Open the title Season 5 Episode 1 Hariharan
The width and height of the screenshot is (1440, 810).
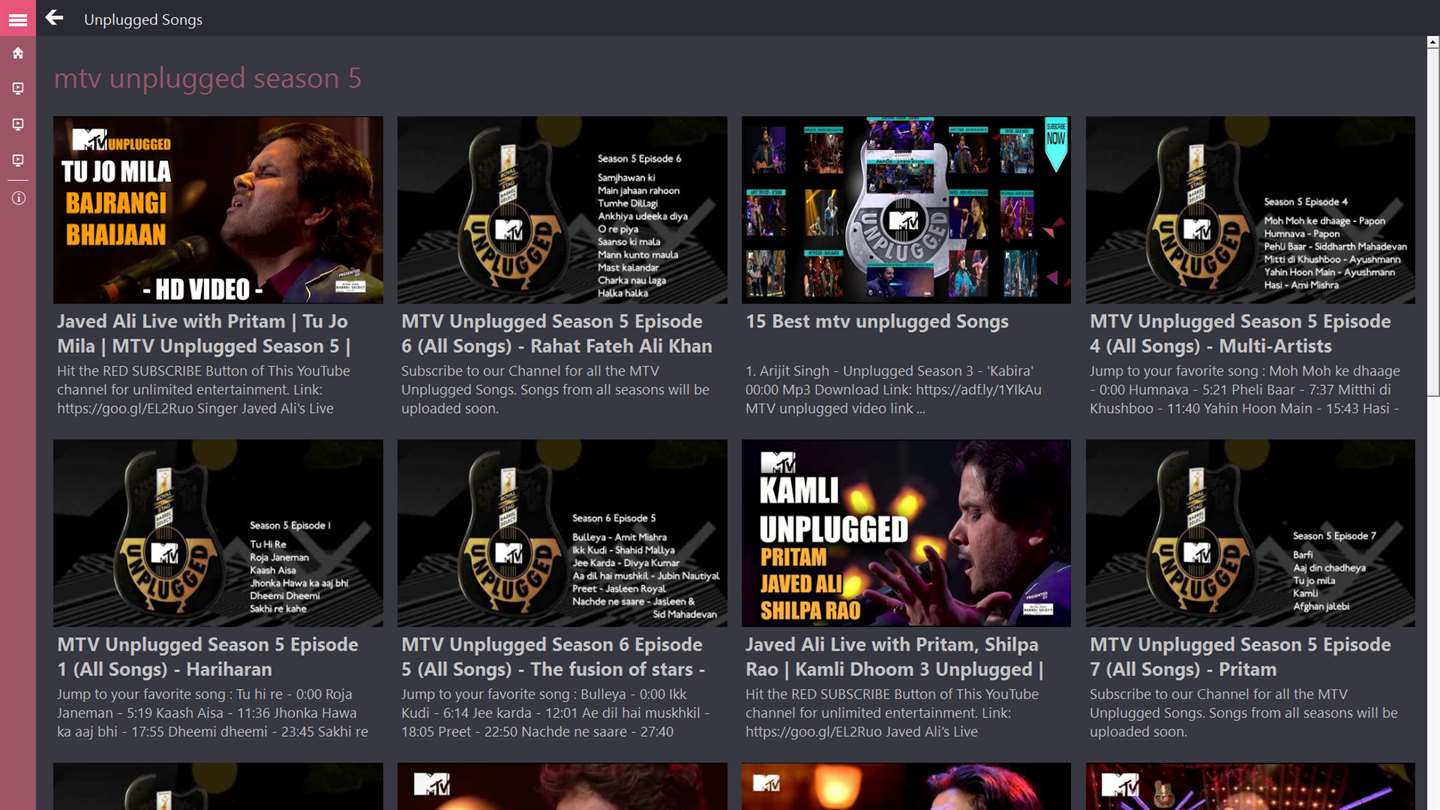click(x=208, y=657)
